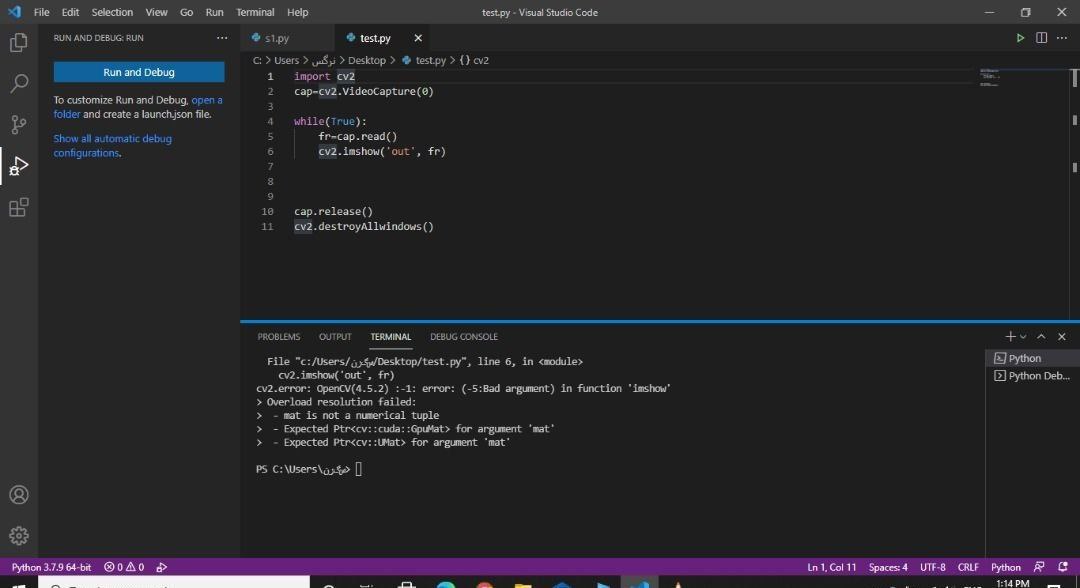Switch to the PROBLEMS panel tab
1080x588 pixels.
click(x=279, y=337)
